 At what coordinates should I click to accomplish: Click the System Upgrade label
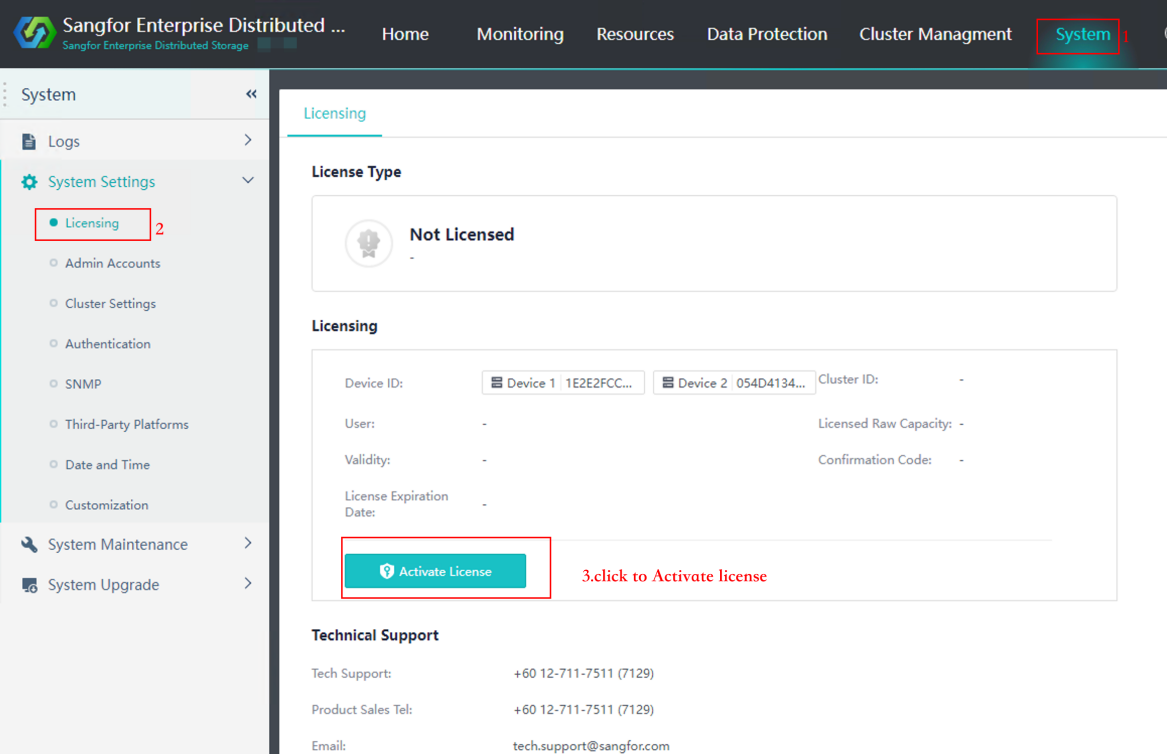(x=103, y=585)
